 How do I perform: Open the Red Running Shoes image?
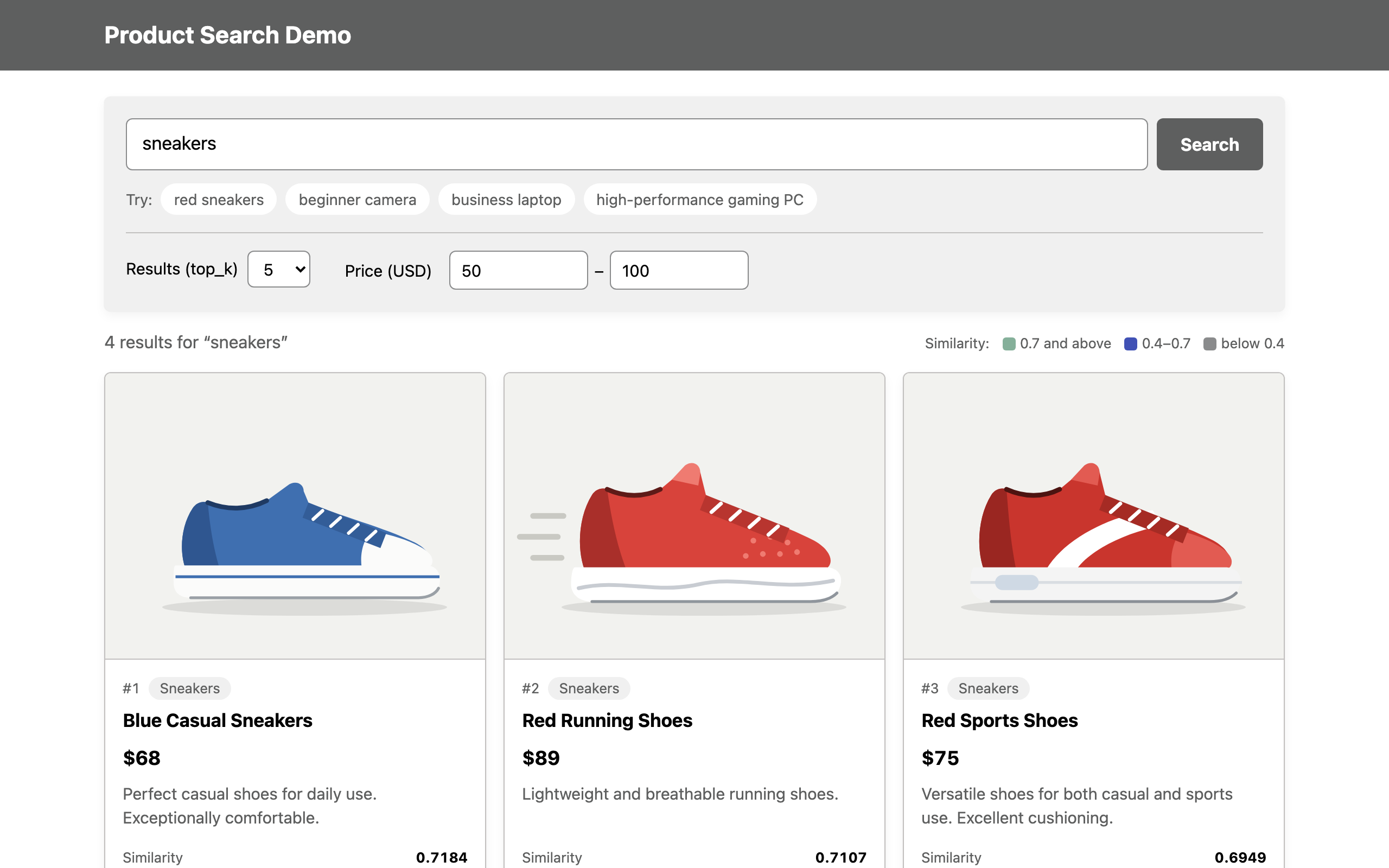pos(694,515)
